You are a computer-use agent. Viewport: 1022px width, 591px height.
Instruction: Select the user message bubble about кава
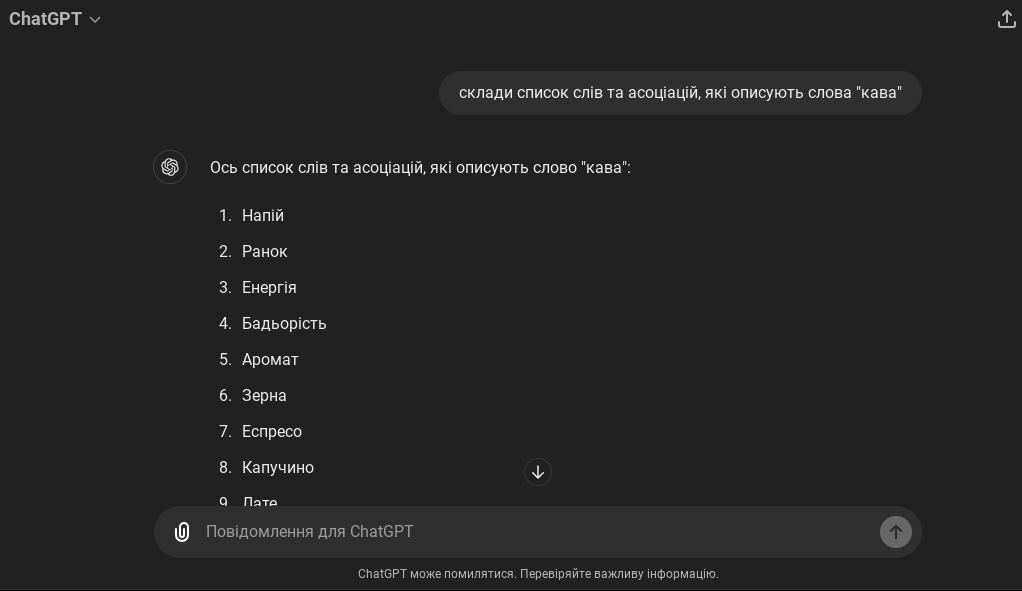pos(680,92)
